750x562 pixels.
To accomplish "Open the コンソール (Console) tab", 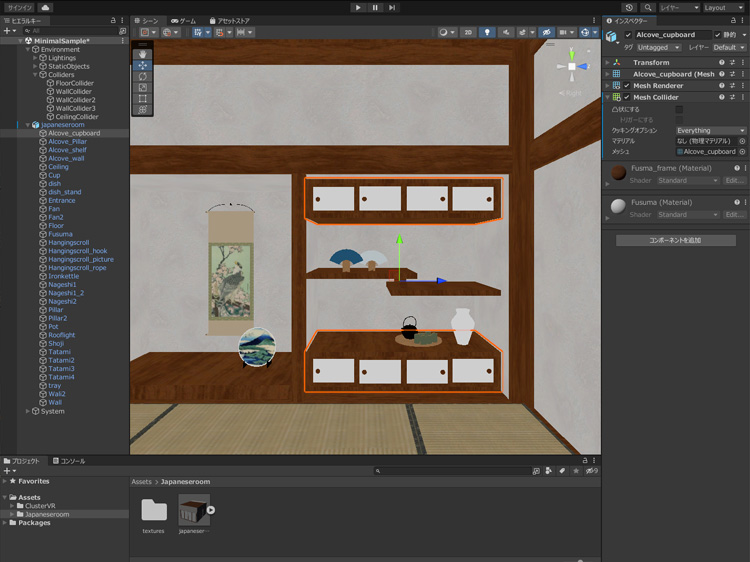I will (69, 461).
